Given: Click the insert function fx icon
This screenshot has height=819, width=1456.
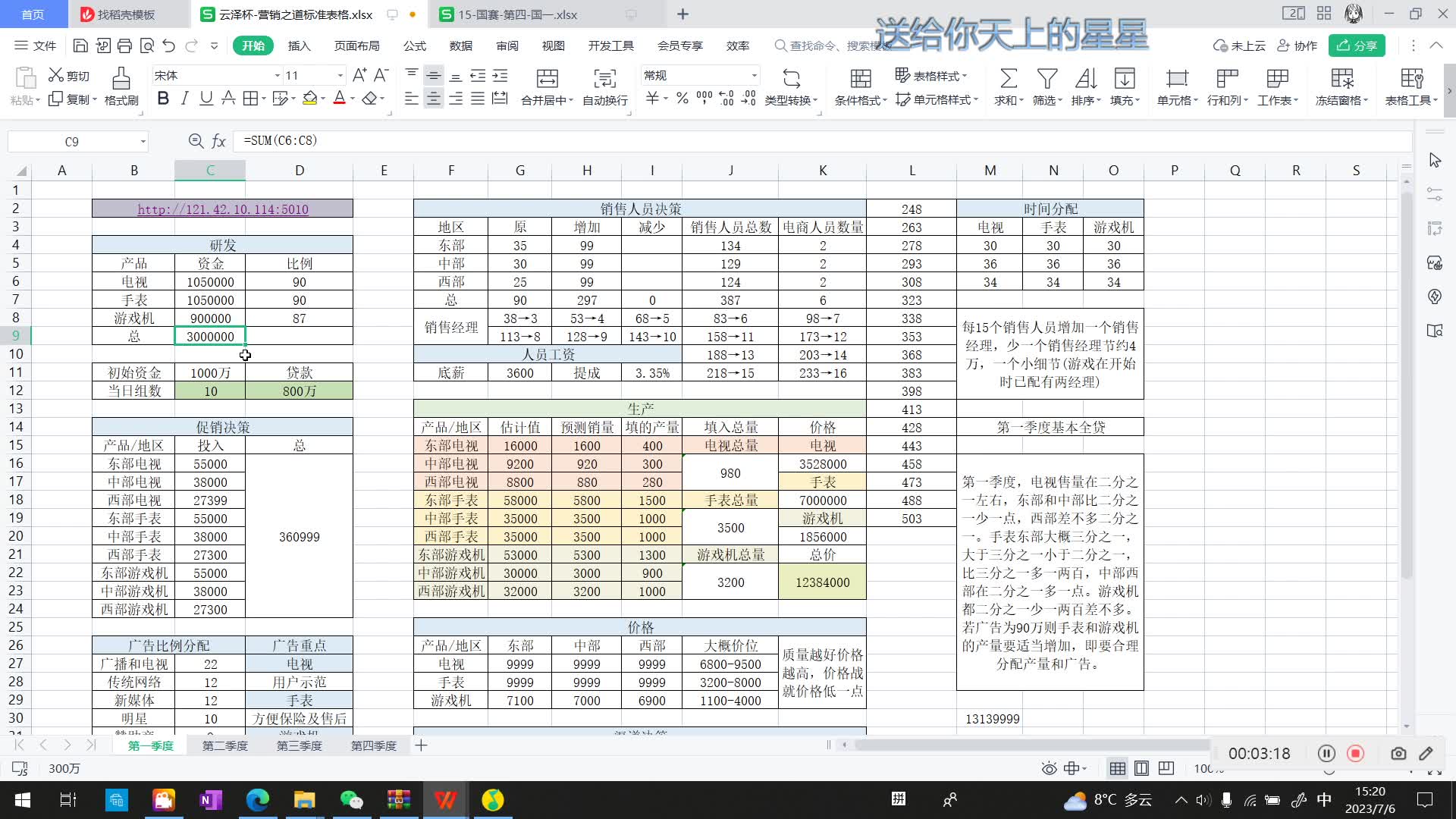Looking at the screenshot, I should (218, 141).
